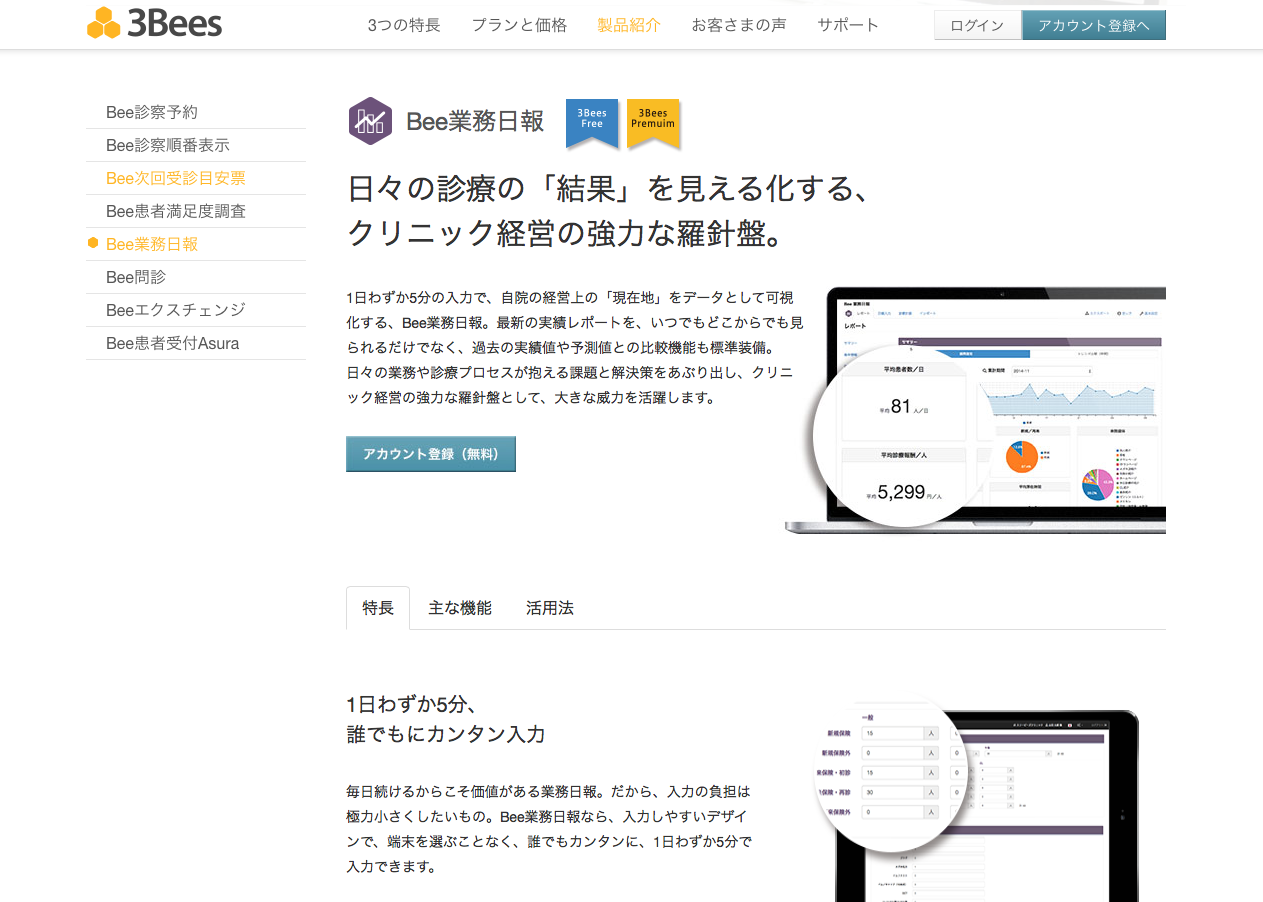
Task: Click the アカウント登録（無料）button
Action: coord(431,454)
